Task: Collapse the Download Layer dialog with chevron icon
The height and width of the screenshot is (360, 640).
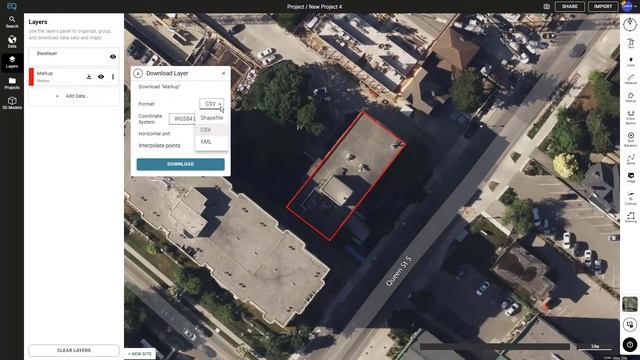Action: [x=138, y=73]
